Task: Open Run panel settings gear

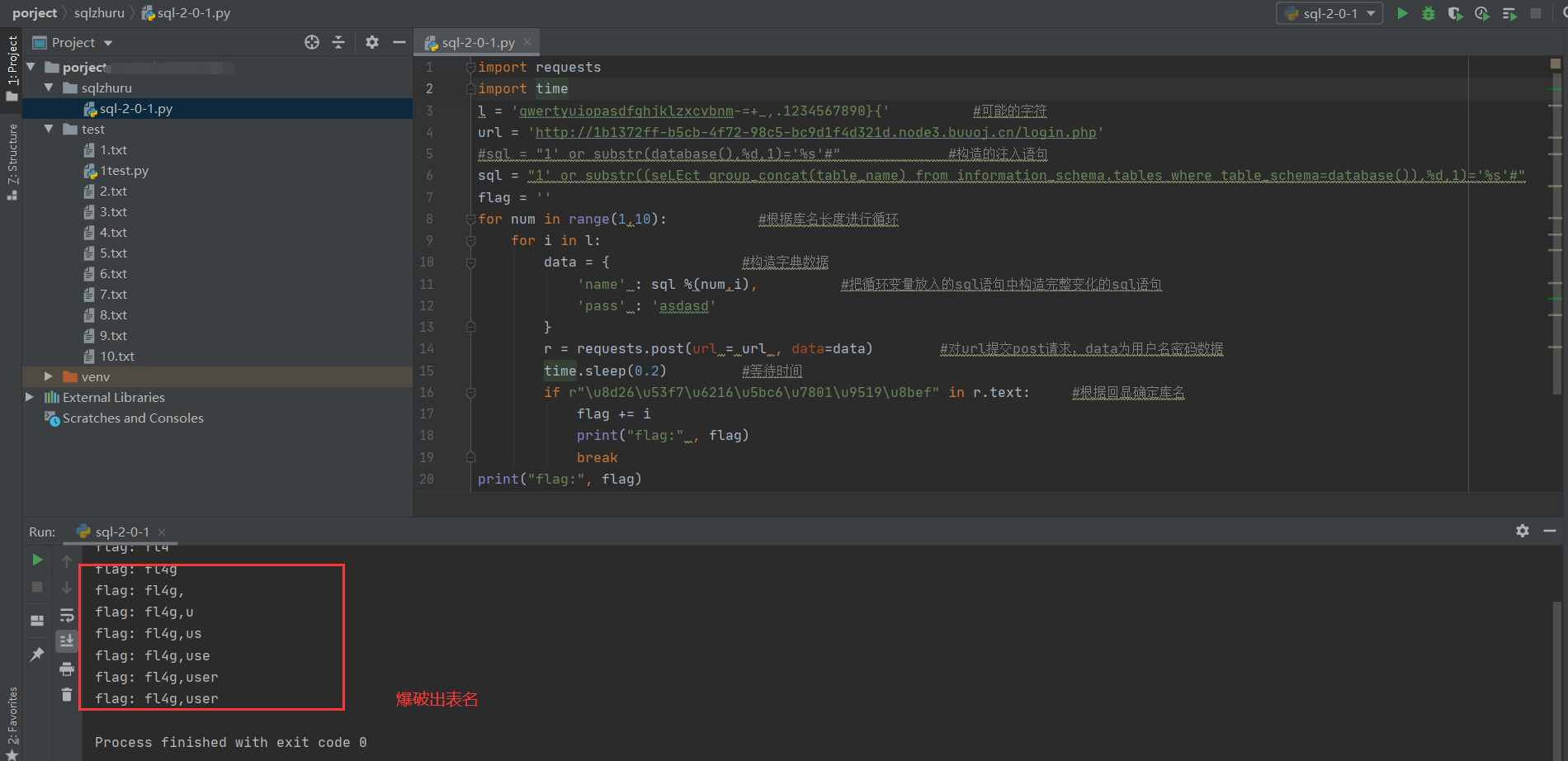Action: click(1523, 531)
